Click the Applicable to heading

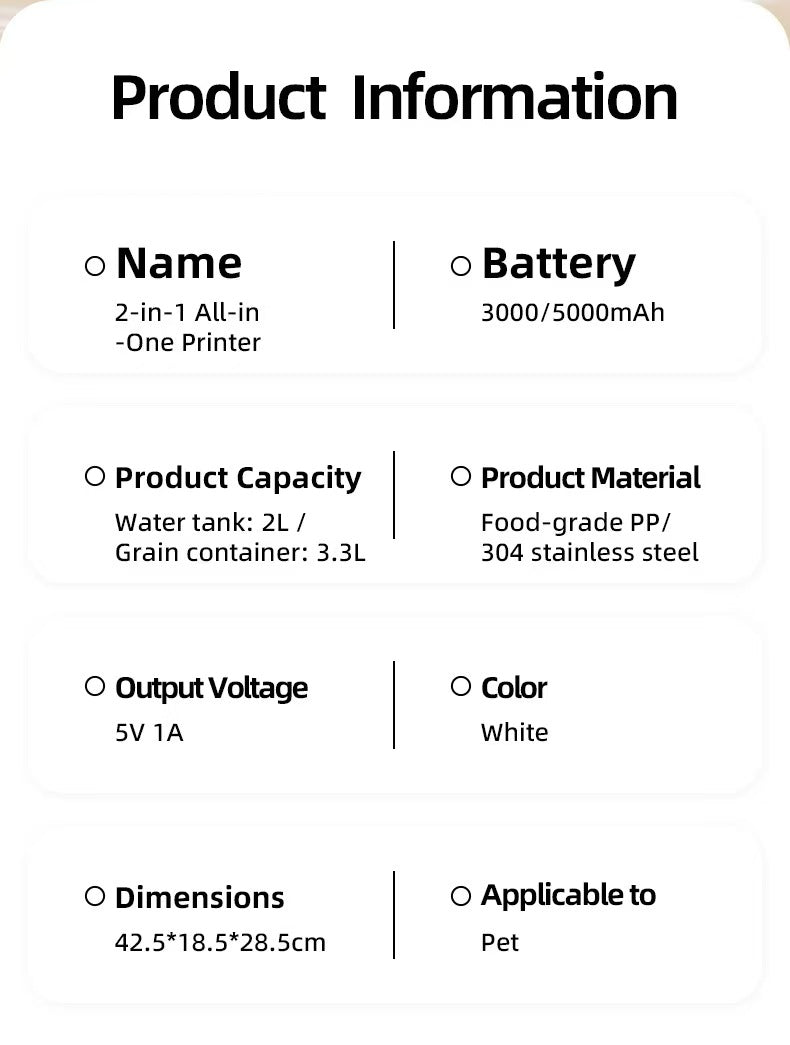click(x=568, y=895)
